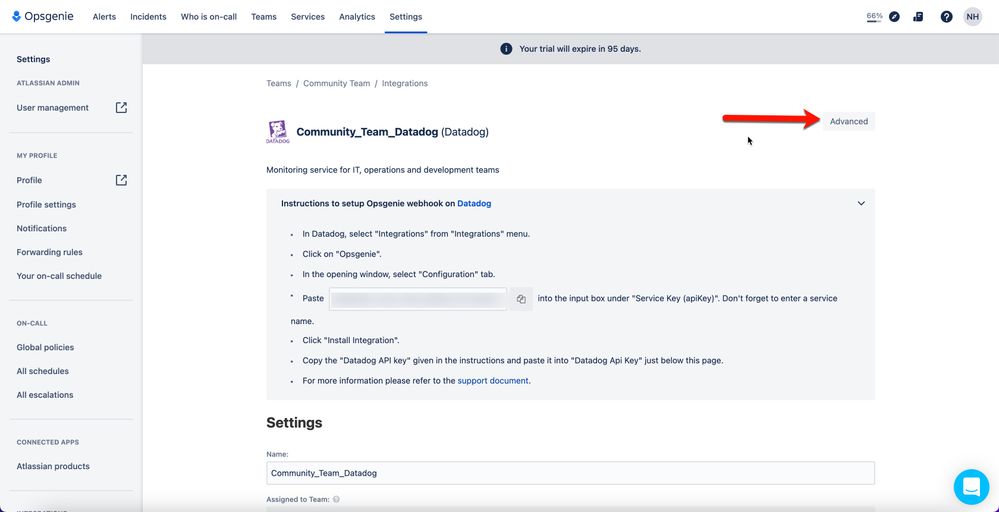Copy the API key with copy icon
The image size is (999, 512).
click(521, 299)
